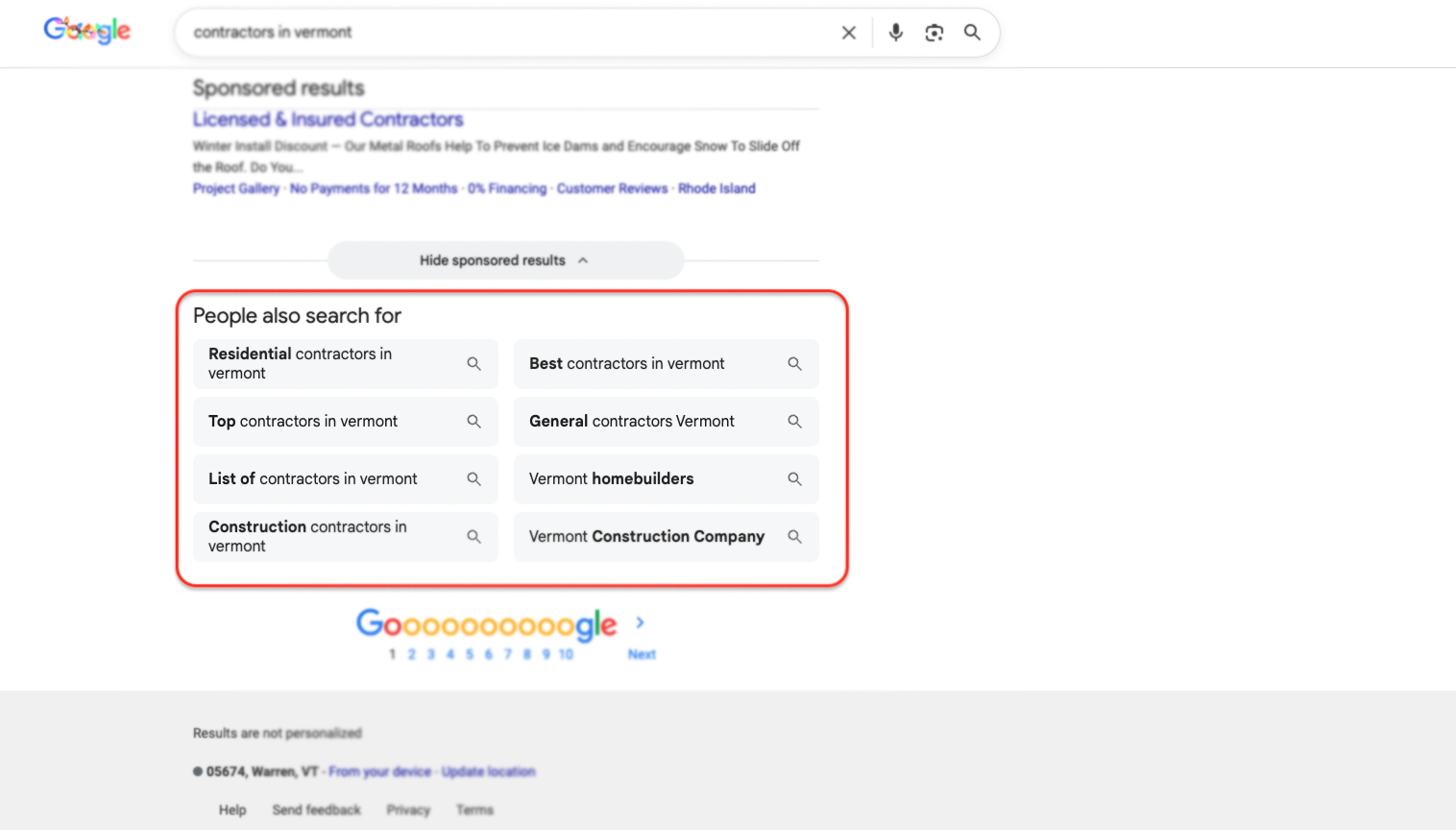Search 'Best contractors in vermont' via its magnifier icon

coord(794,363)
